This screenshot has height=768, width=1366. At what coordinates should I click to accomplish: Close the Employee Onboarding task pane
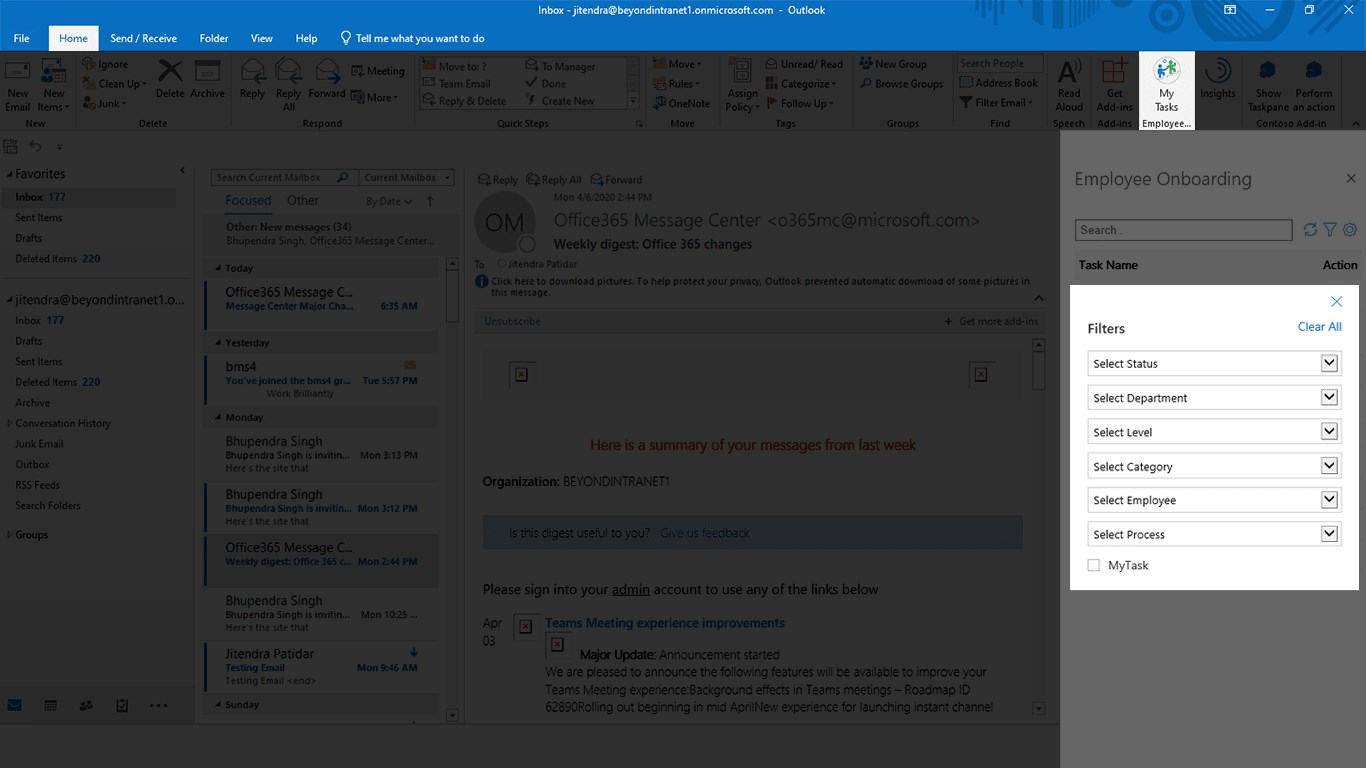point(1351,179)
